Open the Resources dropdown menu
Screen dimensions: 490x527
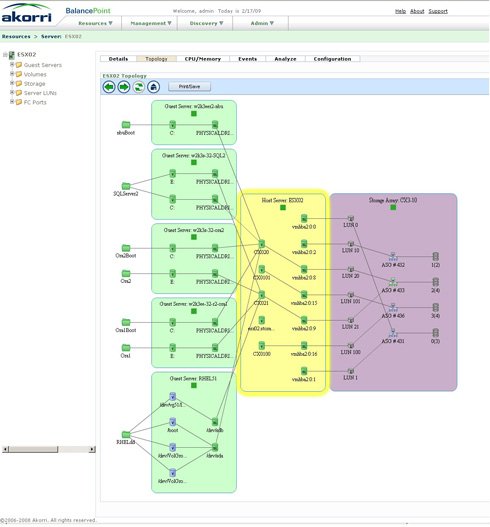pyautogui.click(x=95, y=23)
